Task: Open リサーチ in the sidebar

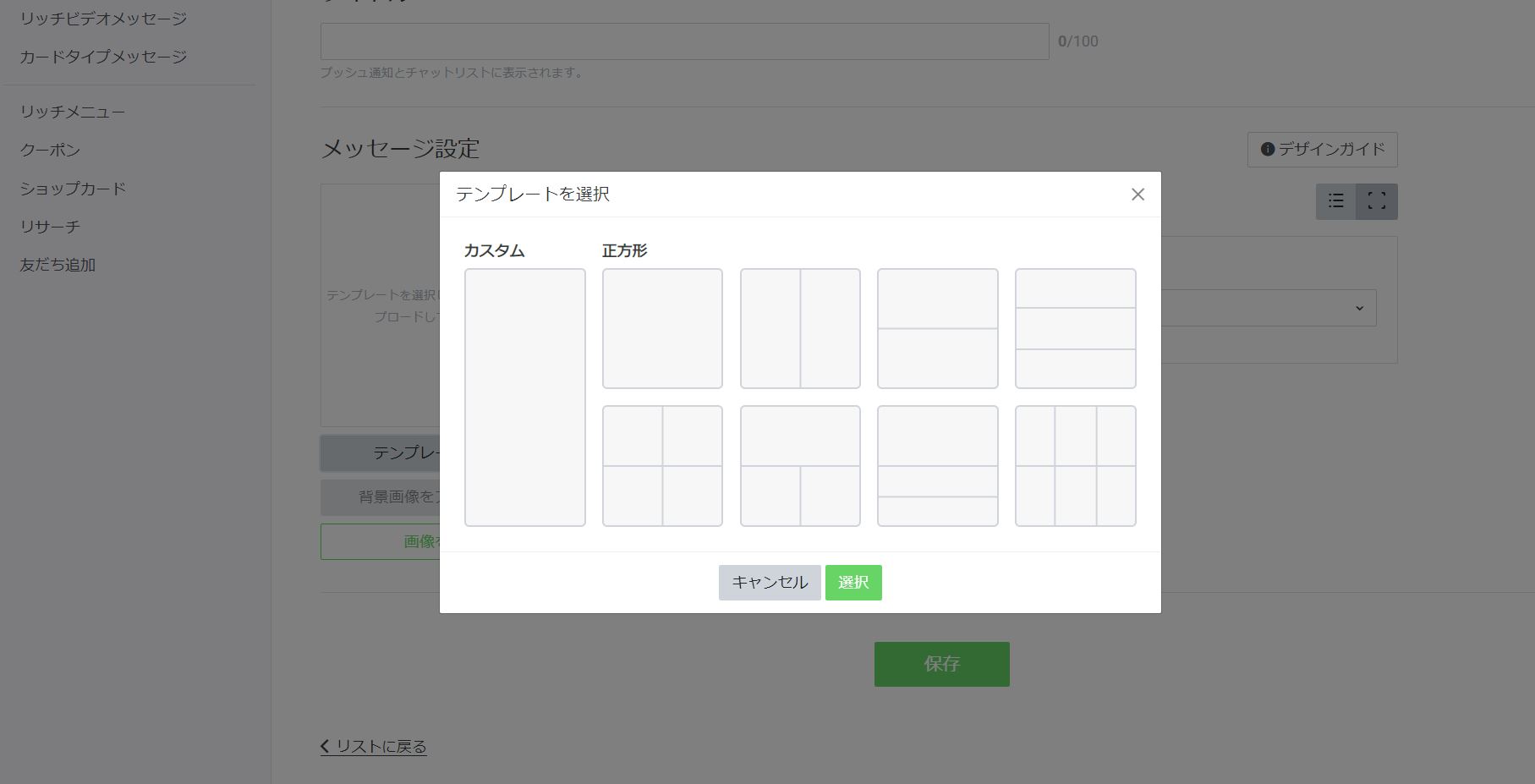Action: tap(50, 227)
